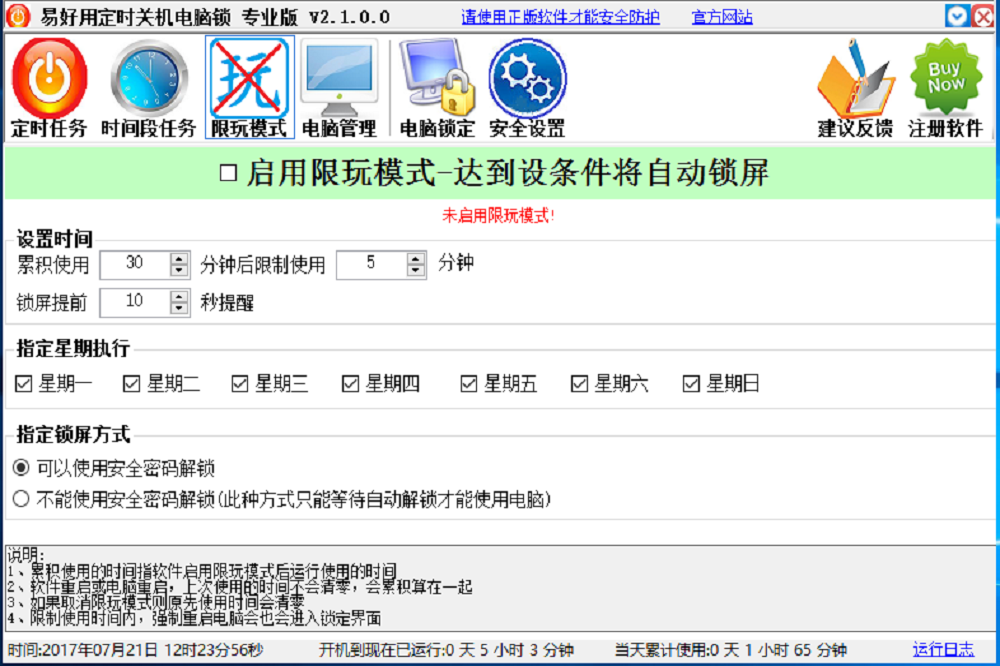Toggle the 星期六 checkbox
Screen dimensions: 1000x666
pos(579,383)
